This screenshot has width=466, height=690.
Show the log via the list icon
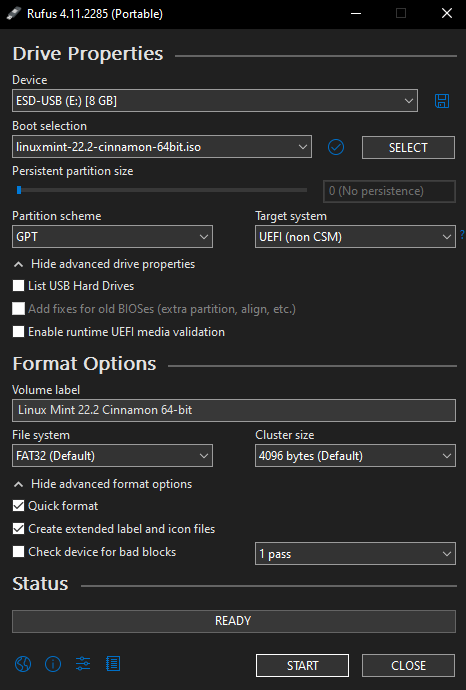113,664
